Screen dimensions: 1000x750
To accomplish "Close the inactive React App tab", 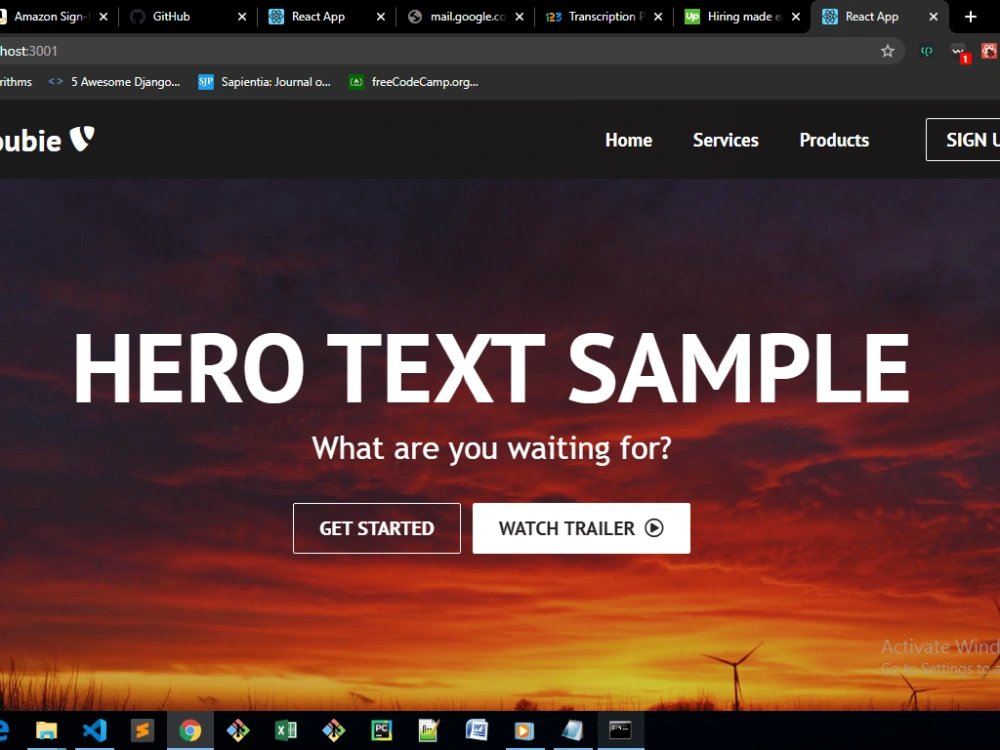I will click(381, 17).
